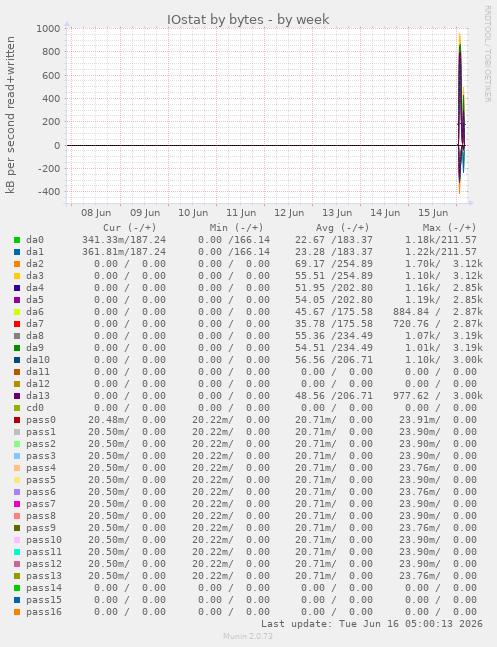Select the pass5 legend label

coord(40,479)
